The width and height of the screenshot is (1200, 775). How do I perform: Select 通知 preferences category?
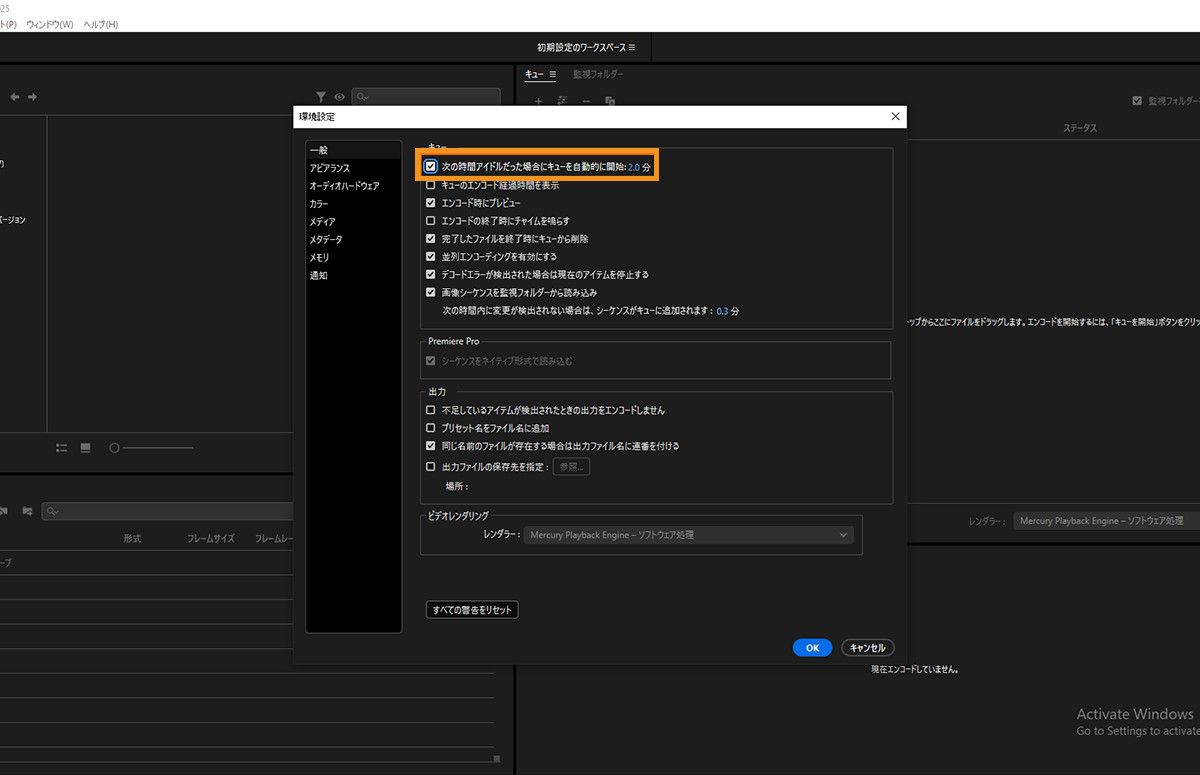tap(353, 275)
